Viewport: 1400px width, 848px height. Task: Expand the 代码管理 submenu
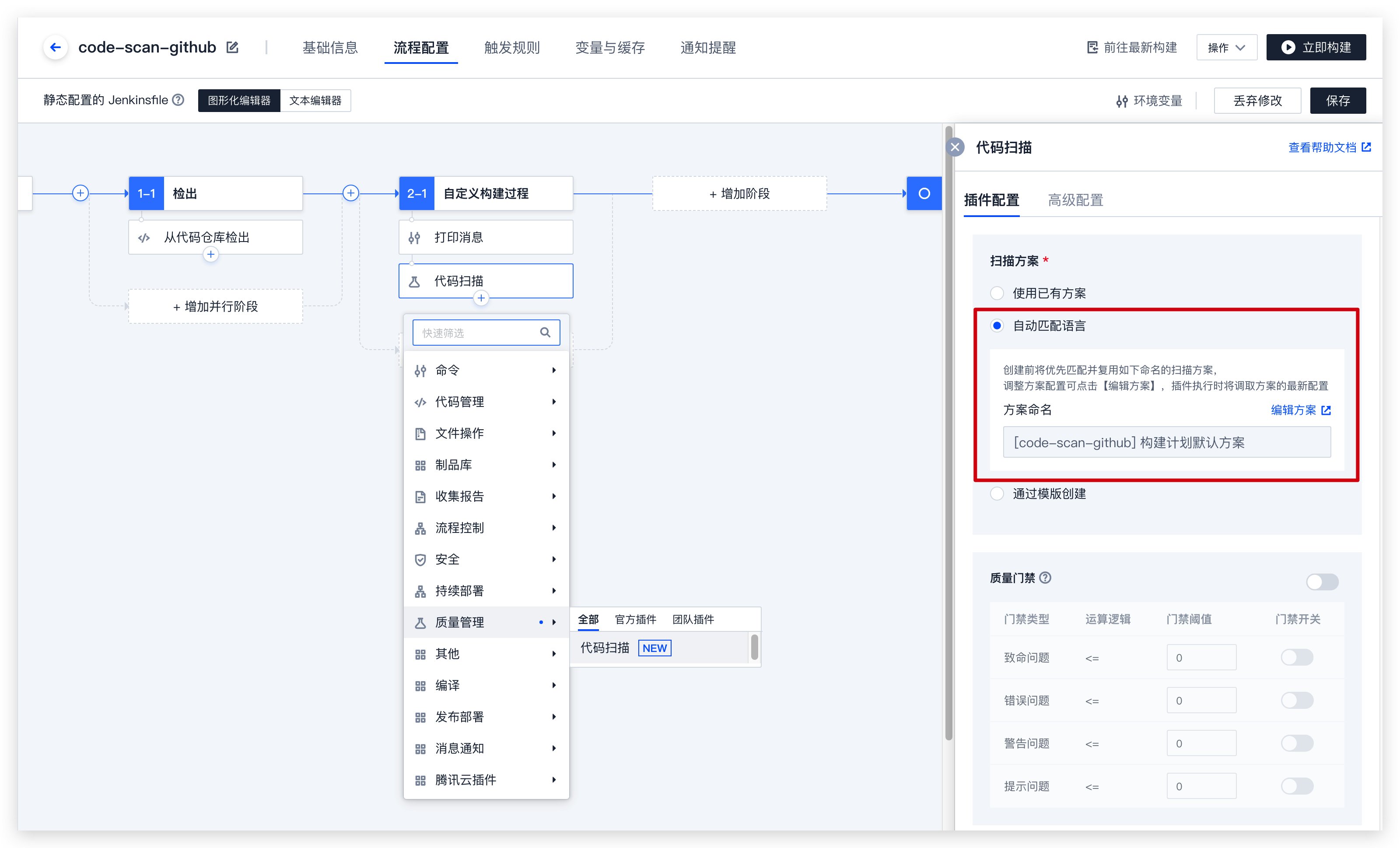554,402
